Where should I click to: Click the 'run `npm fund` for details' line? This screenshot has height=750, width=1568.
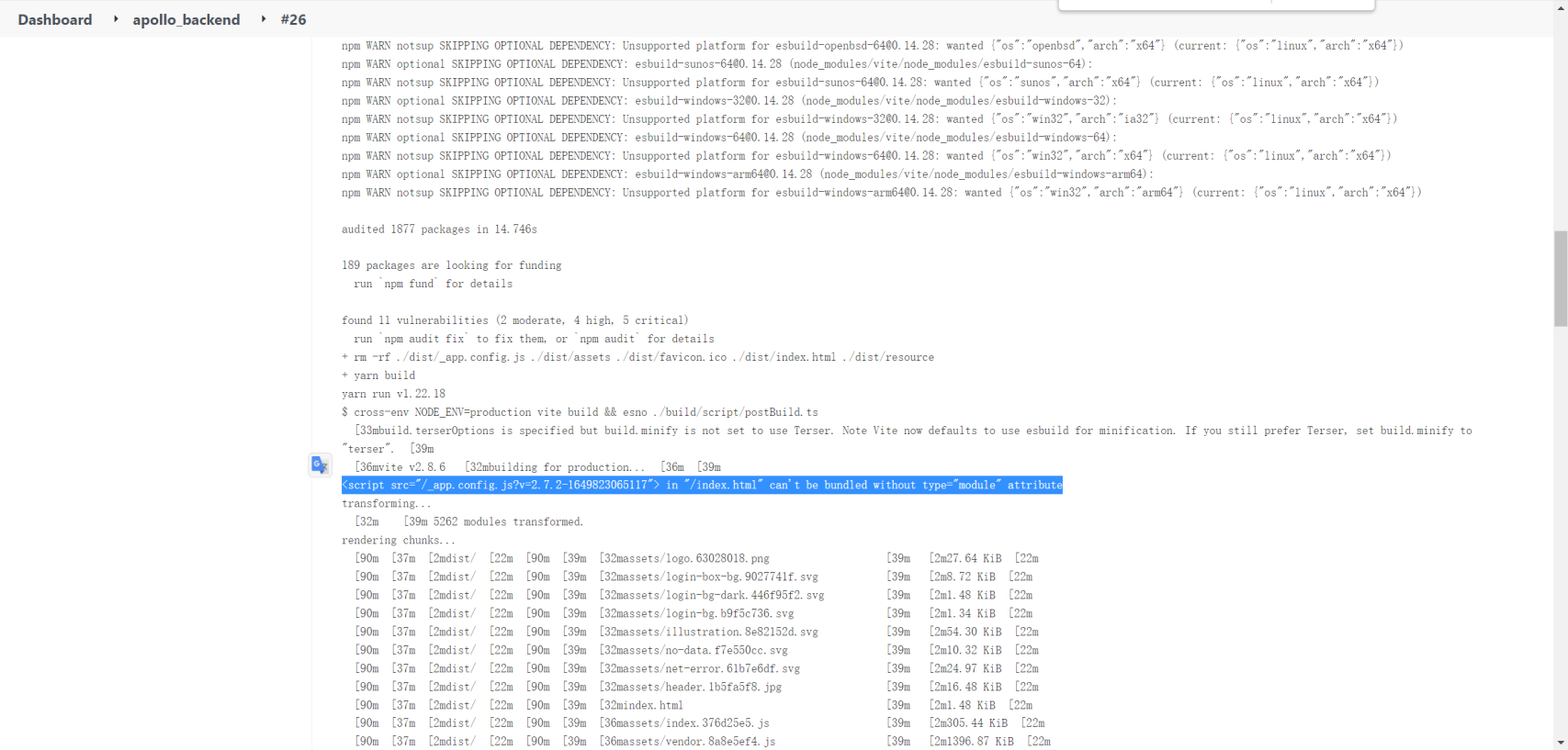pos(434,284)
